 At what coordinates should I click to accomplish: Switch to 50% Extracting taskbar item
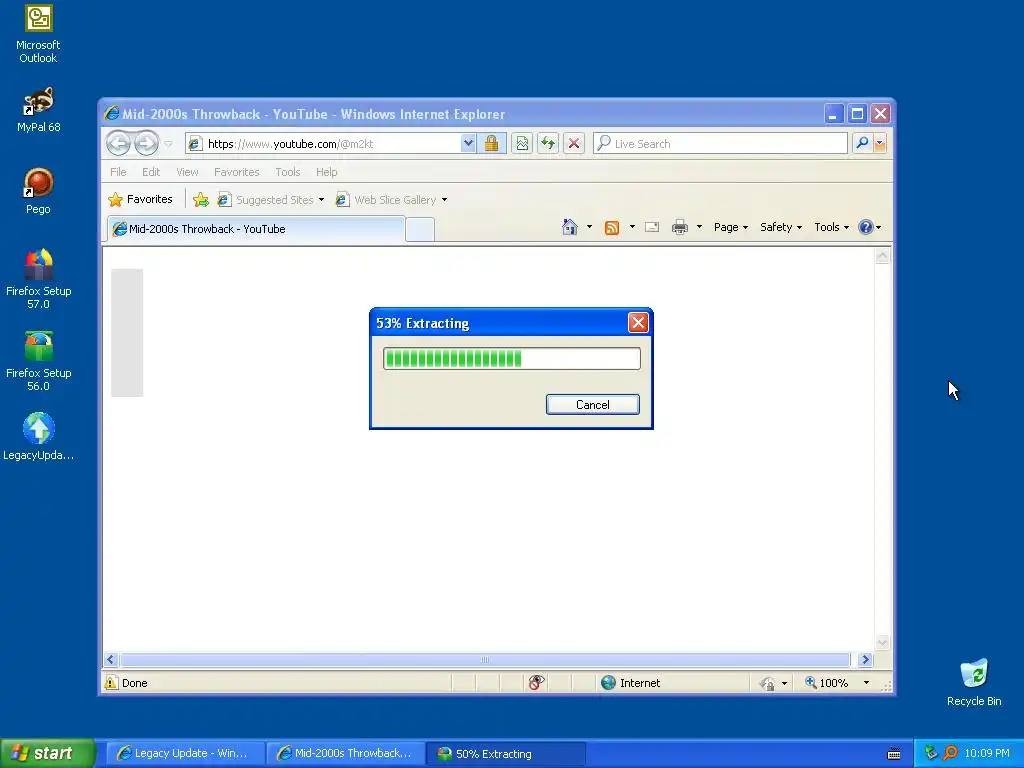[x=506, y=753]
